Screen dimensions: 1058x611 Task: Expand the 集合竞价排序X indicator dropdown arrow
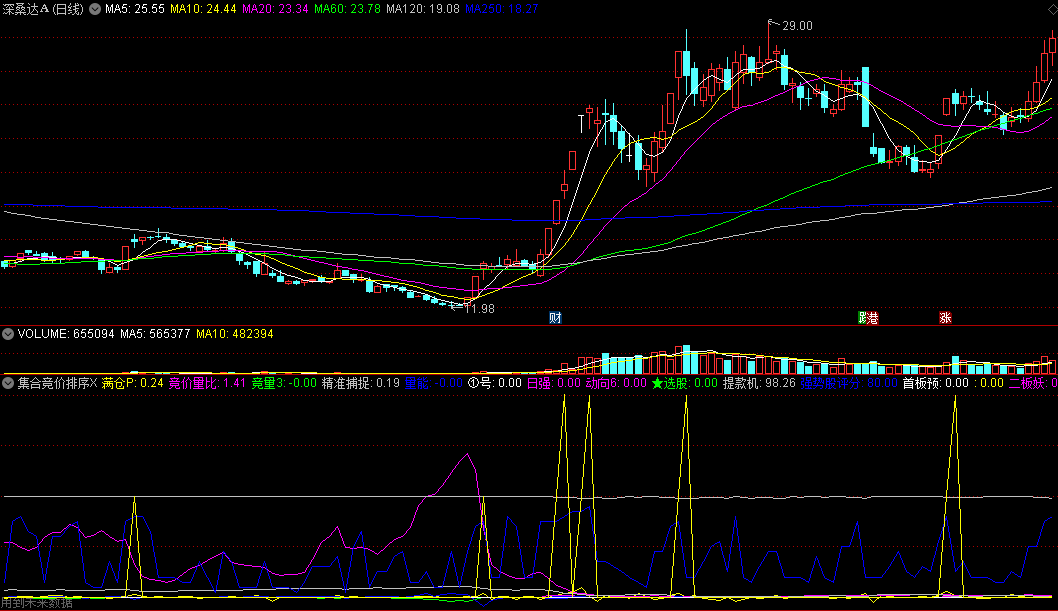tap(8, 383)
